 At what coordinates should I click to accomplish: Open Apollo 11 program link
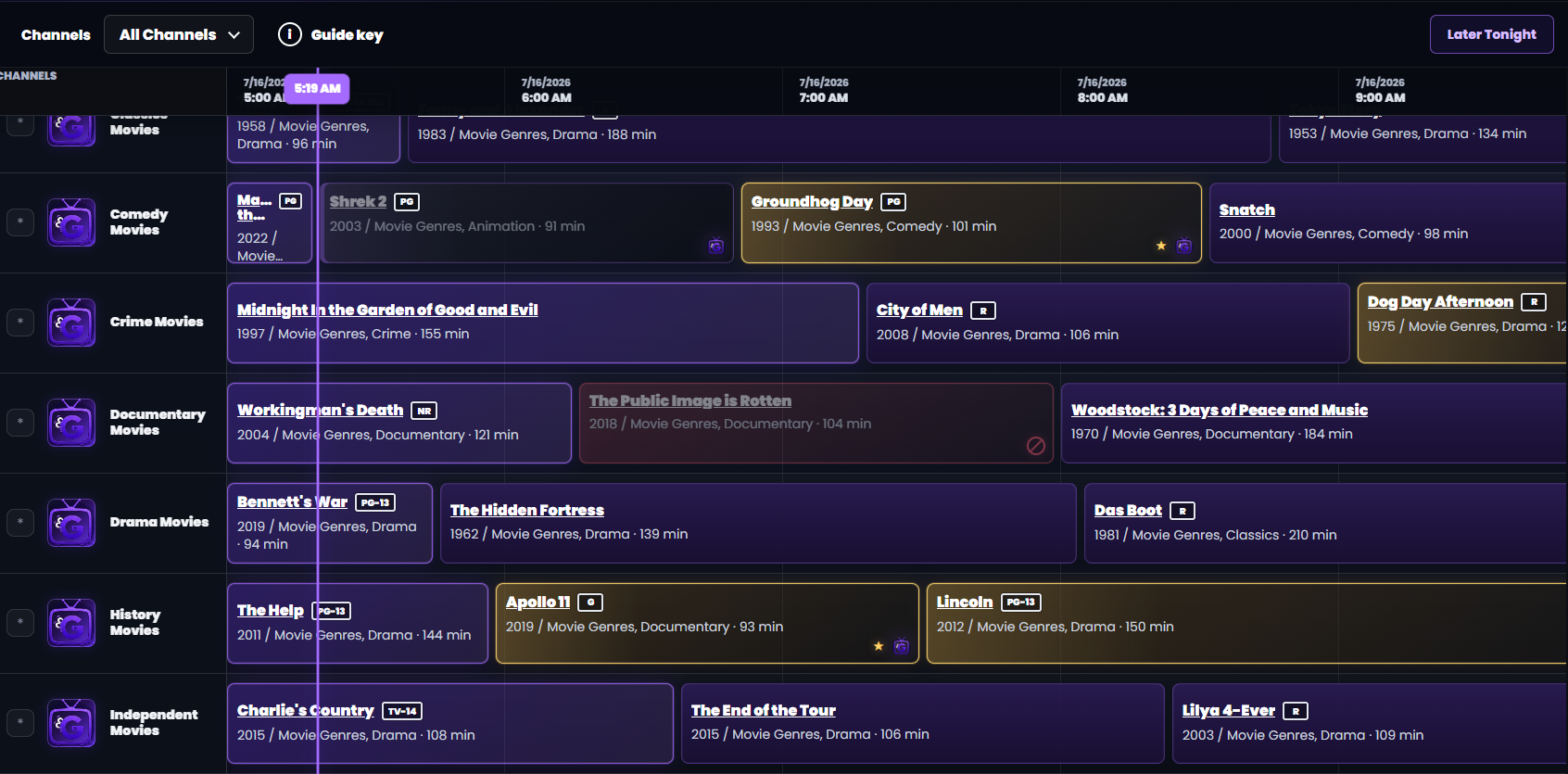pos(537,602)
